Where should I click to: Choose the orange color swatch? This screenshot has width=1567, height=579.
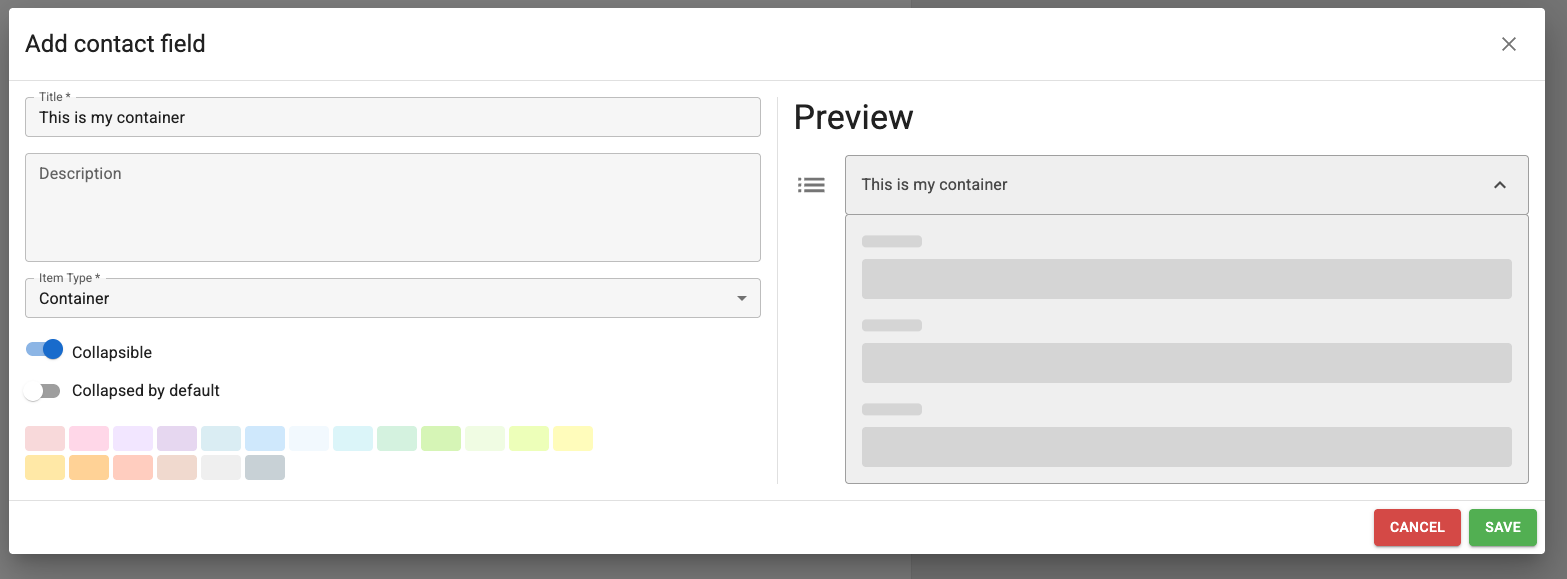click(x=89, y=467)
